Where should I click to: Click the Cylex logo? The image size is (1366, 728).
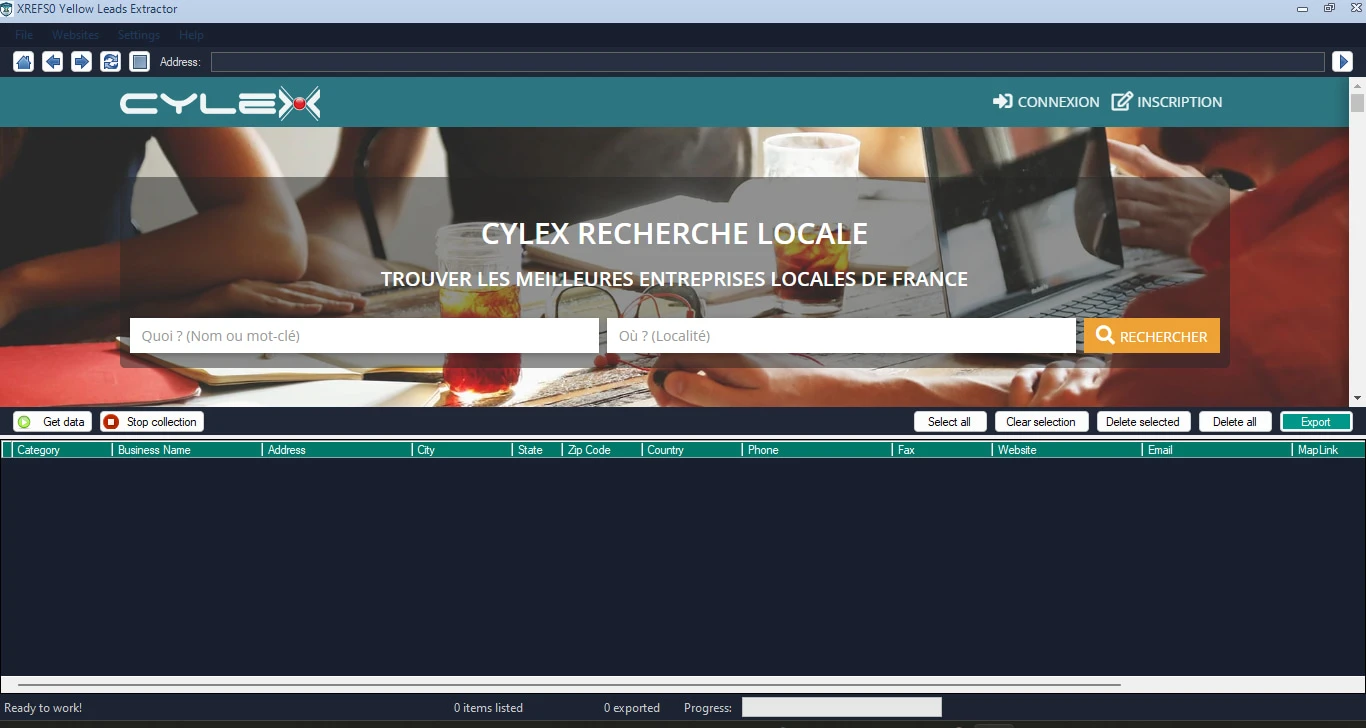click(220, 103)
